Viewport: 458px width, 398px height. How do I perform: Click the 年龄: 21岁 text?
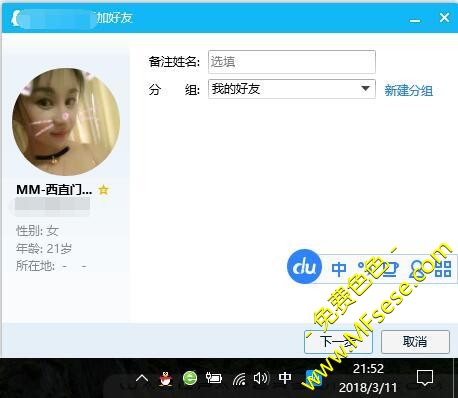[44, 248]
